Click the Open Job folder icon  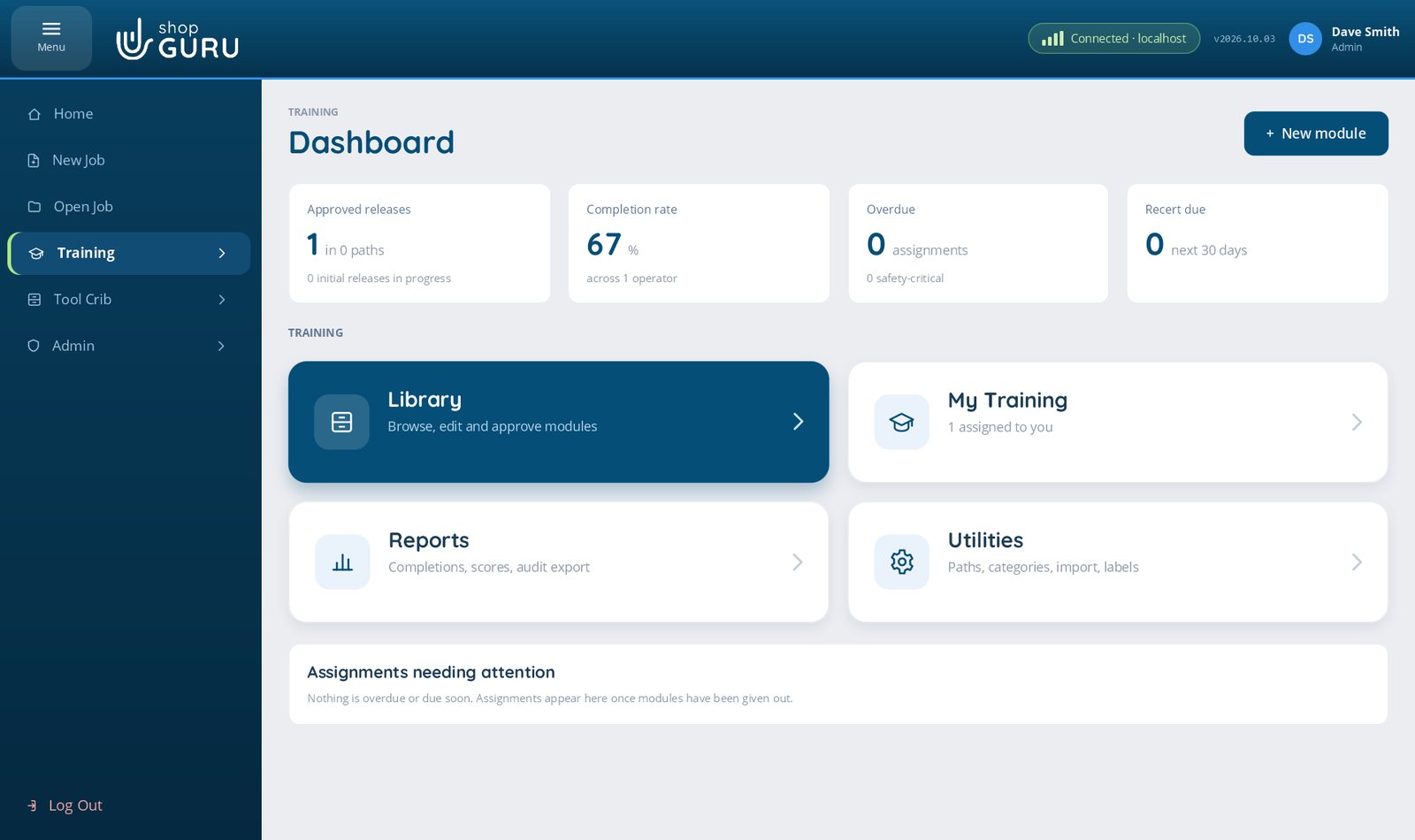pos(34,207)
